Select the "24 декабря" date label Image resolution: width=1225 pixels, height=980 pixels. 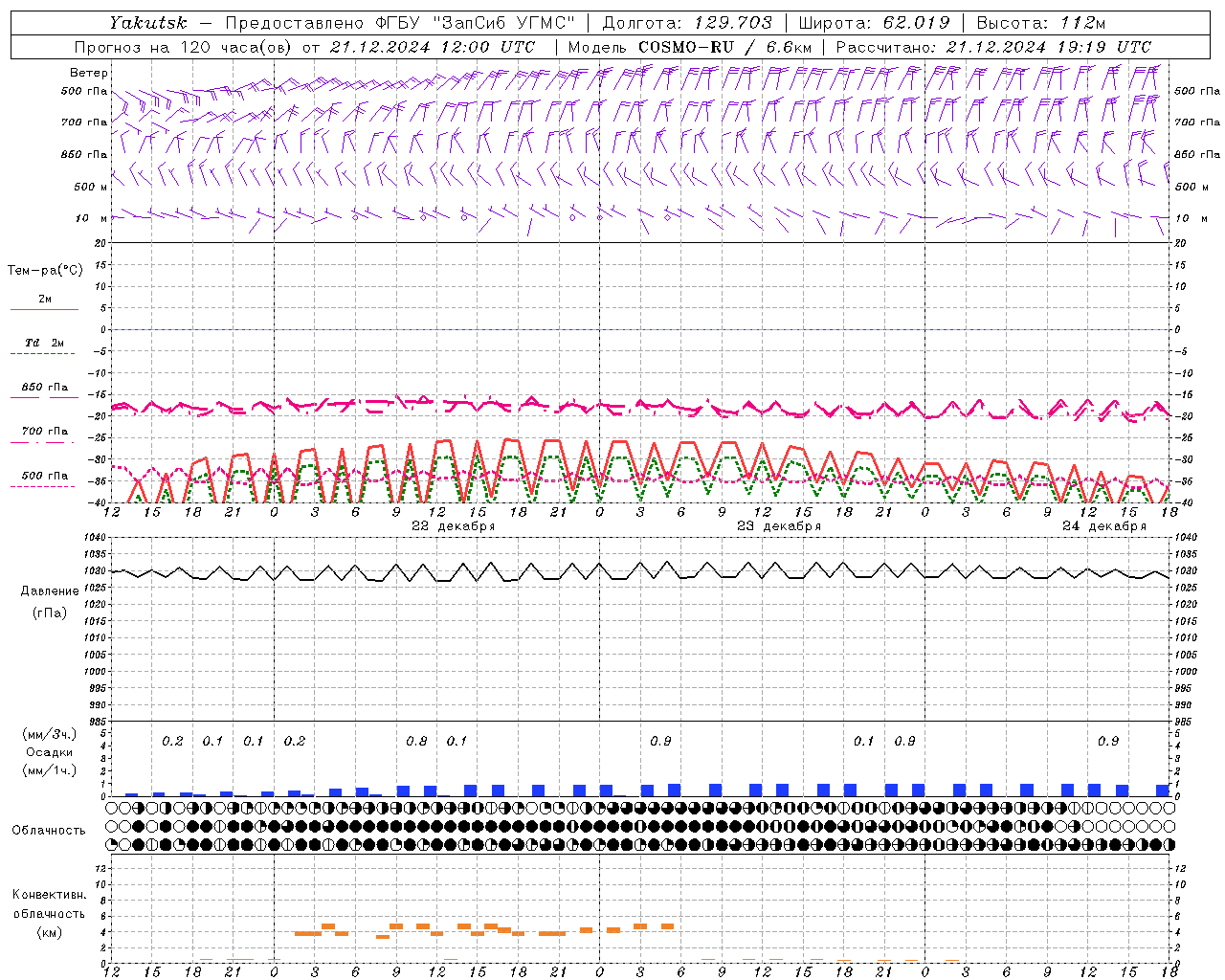(x=1104, y=526)
